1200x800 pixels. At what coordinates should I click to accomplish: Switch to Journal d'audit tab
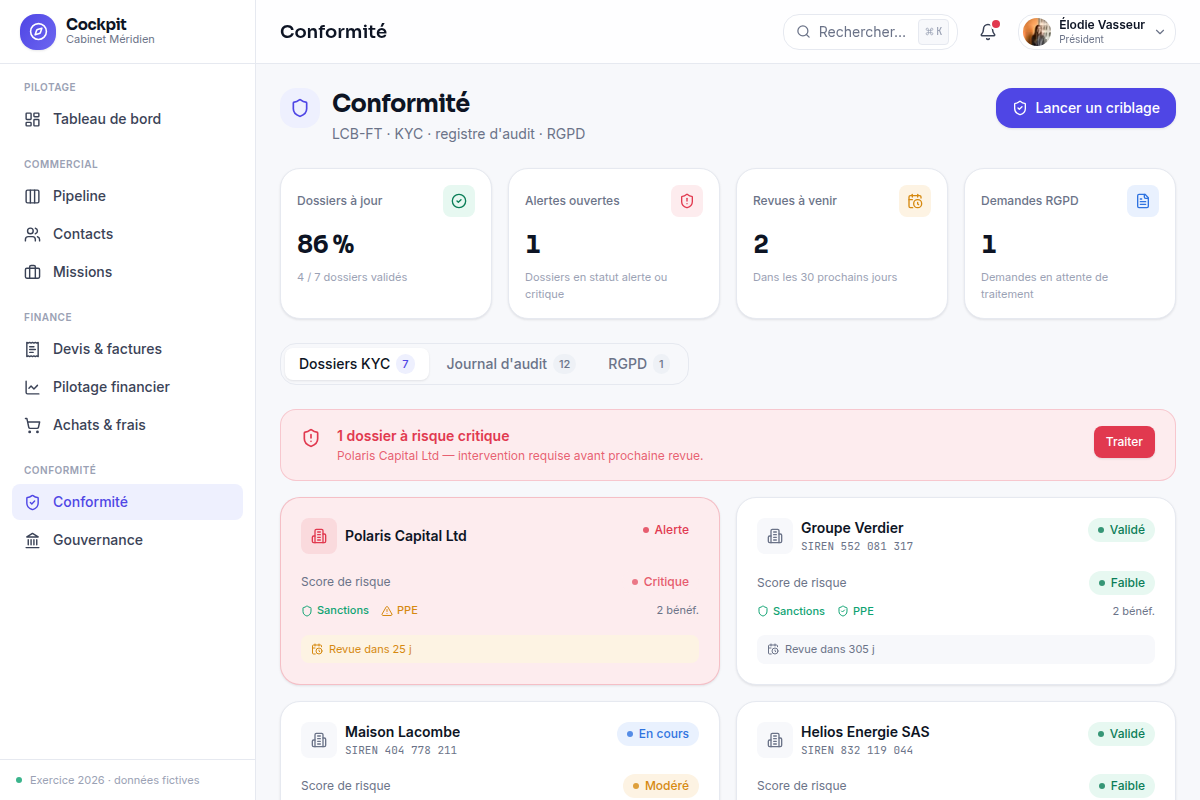510,364
